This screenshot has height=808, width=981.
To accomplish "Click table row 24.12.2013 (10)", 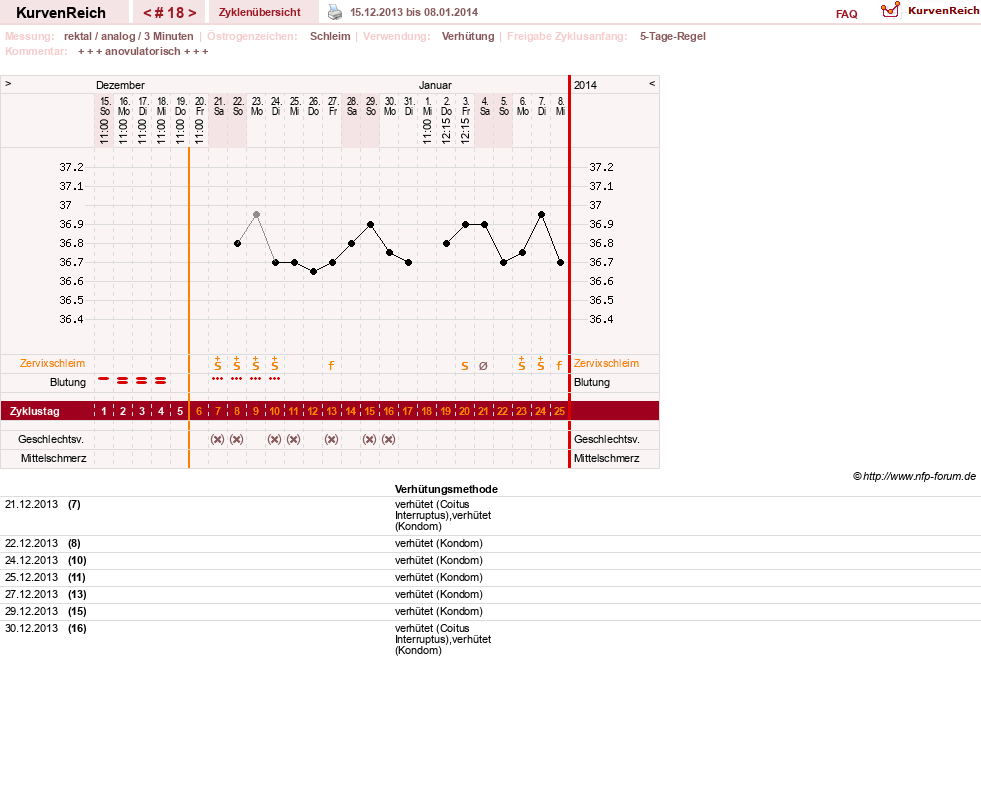I will tap(490, 561).
